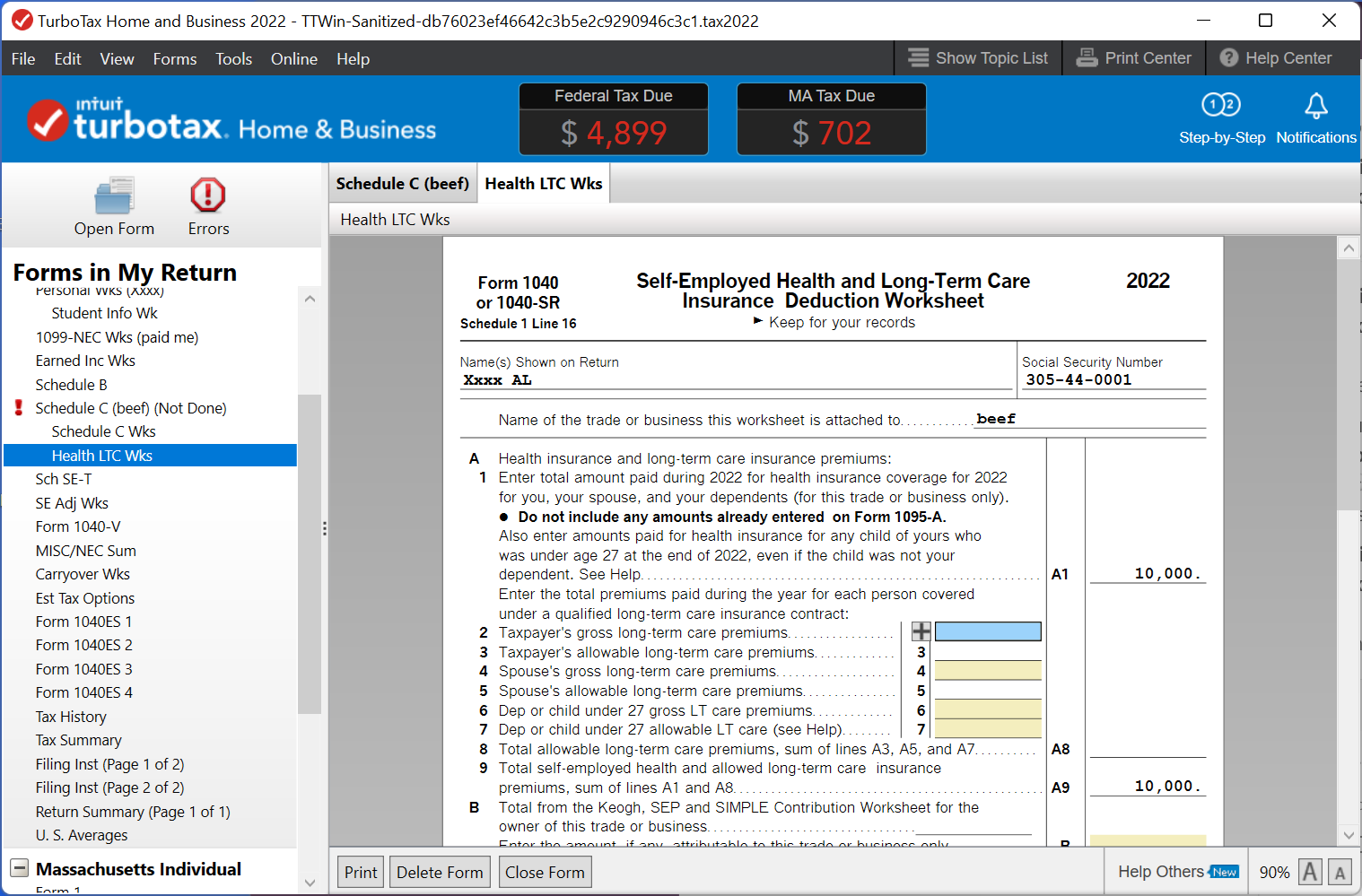Click the Delete Form button
1362x896 pixels.
pyautogui.click(x=440, y=873)
